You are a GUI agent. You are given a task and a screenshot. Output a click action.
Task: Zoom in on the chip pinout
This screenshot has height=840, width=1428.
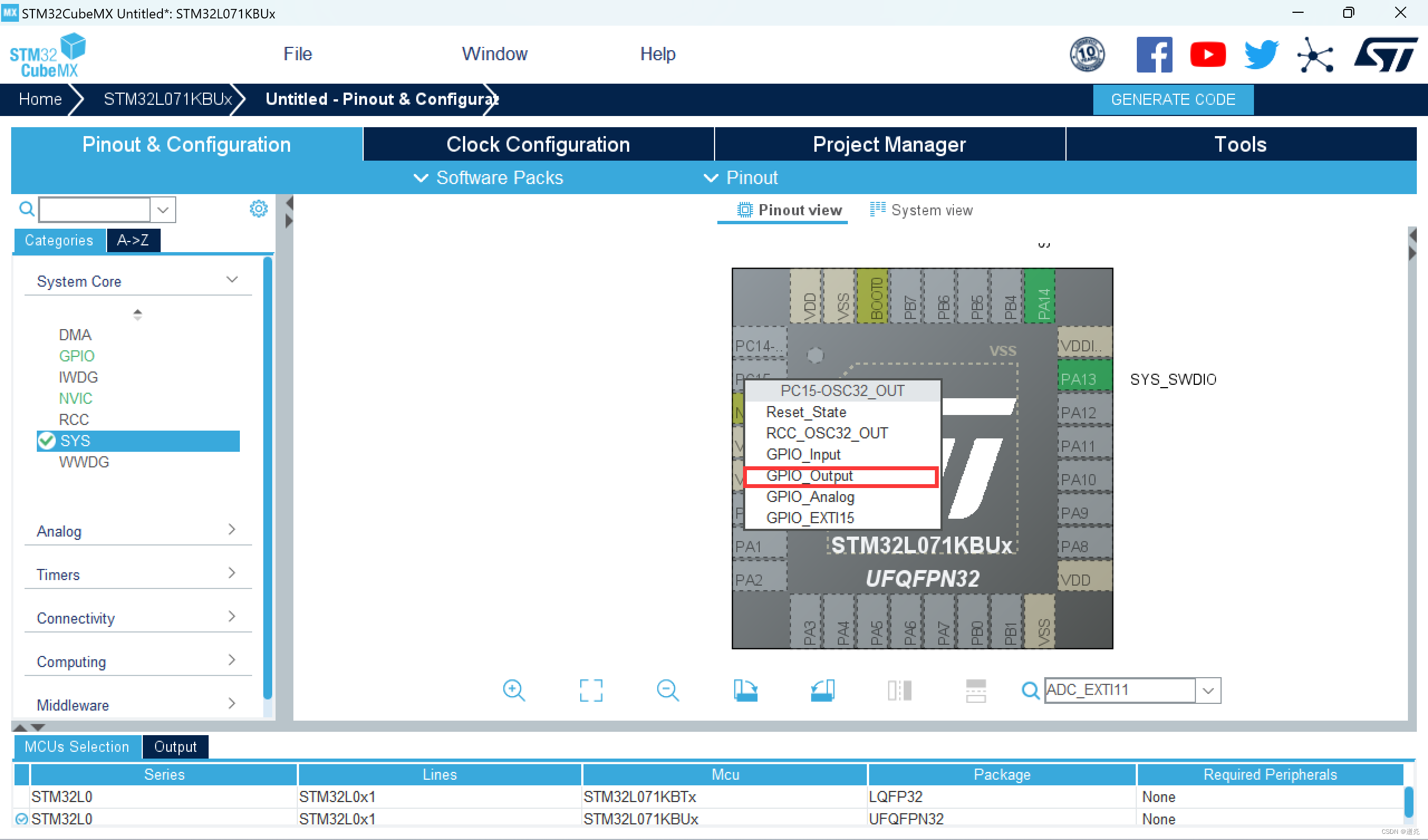pos(513,690)
